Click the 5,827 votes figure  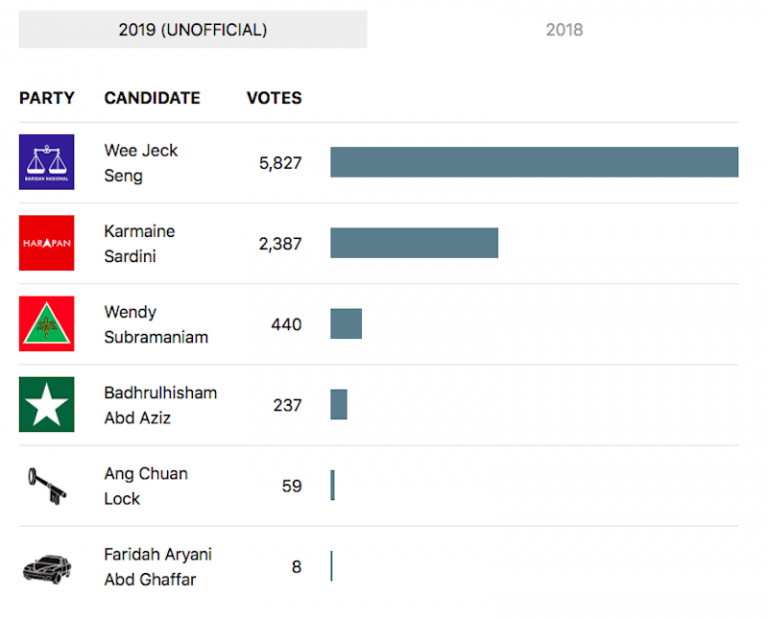tap(280, 163)
